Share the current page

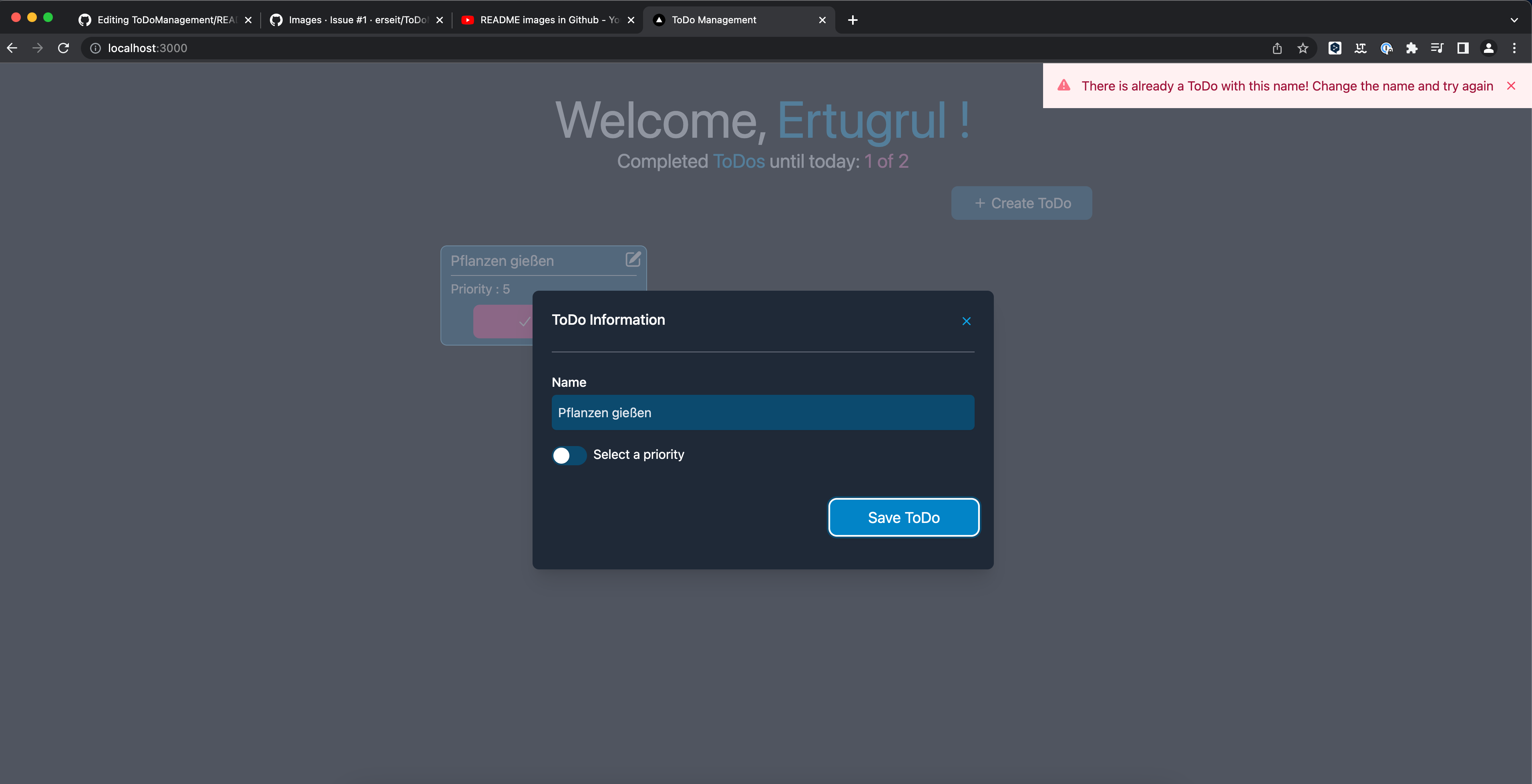[x=1277, y=48]
